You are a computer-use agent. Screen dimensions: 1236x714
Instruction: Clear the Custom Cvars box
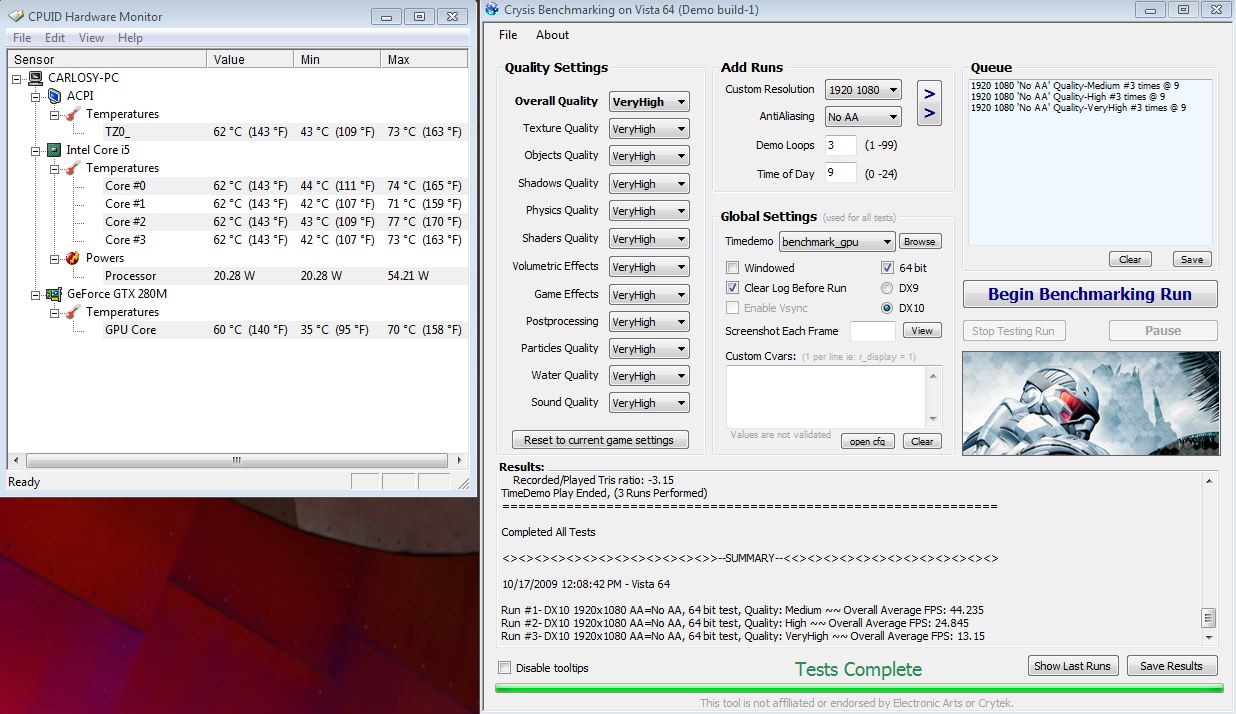pyautogui.click(x=922, y=441)
